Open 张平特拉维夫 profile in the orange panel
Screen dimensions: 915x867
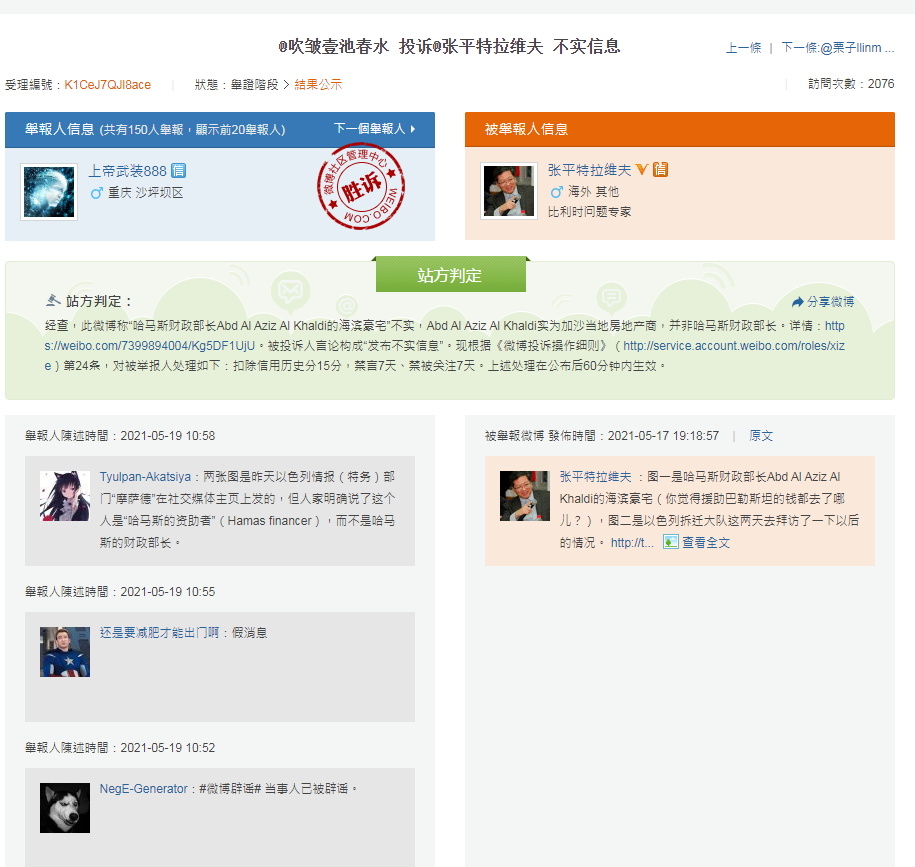tap(589, 170)
